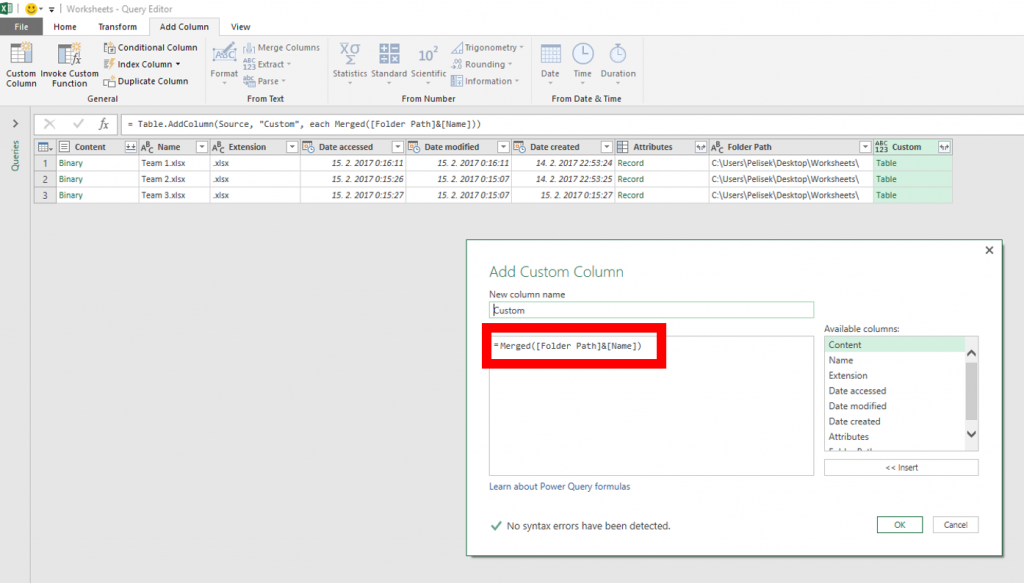This screenshot has height=583, width=1024.
Task: Select row number 3 header
Action: pyautogui.click(x=45, y=195)
